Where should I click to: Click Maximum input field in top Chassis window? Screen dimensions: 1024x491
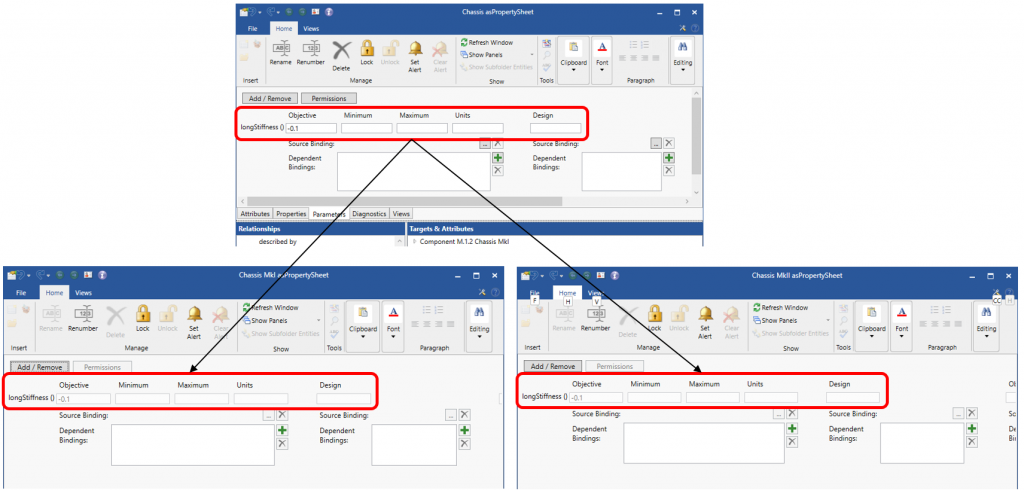click(421, 128)
